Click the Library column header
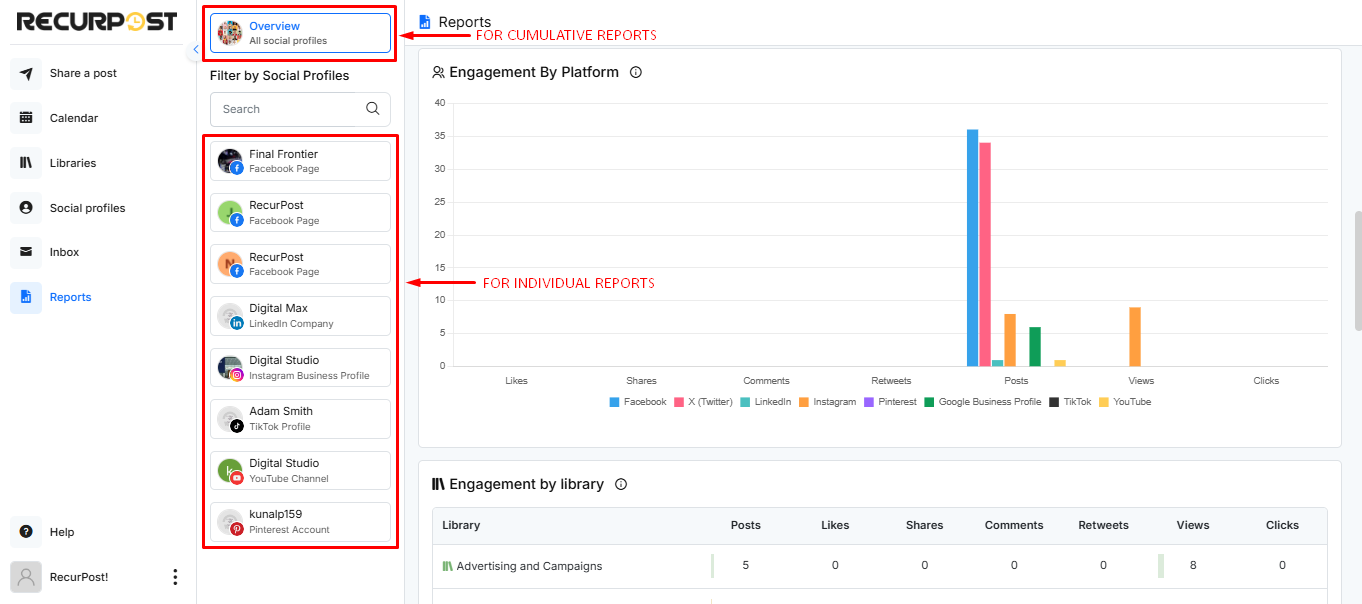1362x604 pixels. coord(461,525)
